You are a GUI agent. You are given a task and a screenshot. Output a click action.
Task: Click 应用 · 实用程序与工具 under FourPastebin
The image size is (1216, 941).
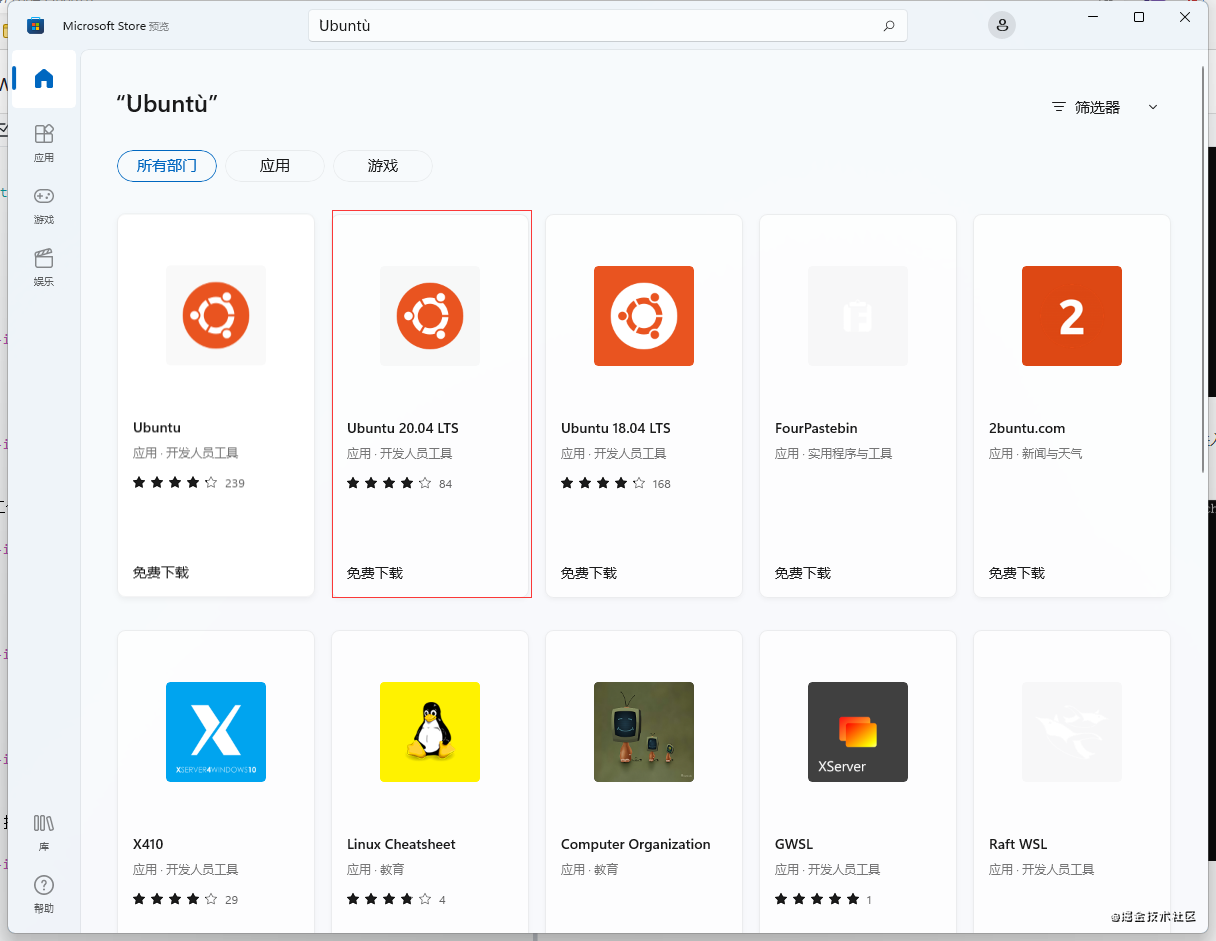click(833, 454)
